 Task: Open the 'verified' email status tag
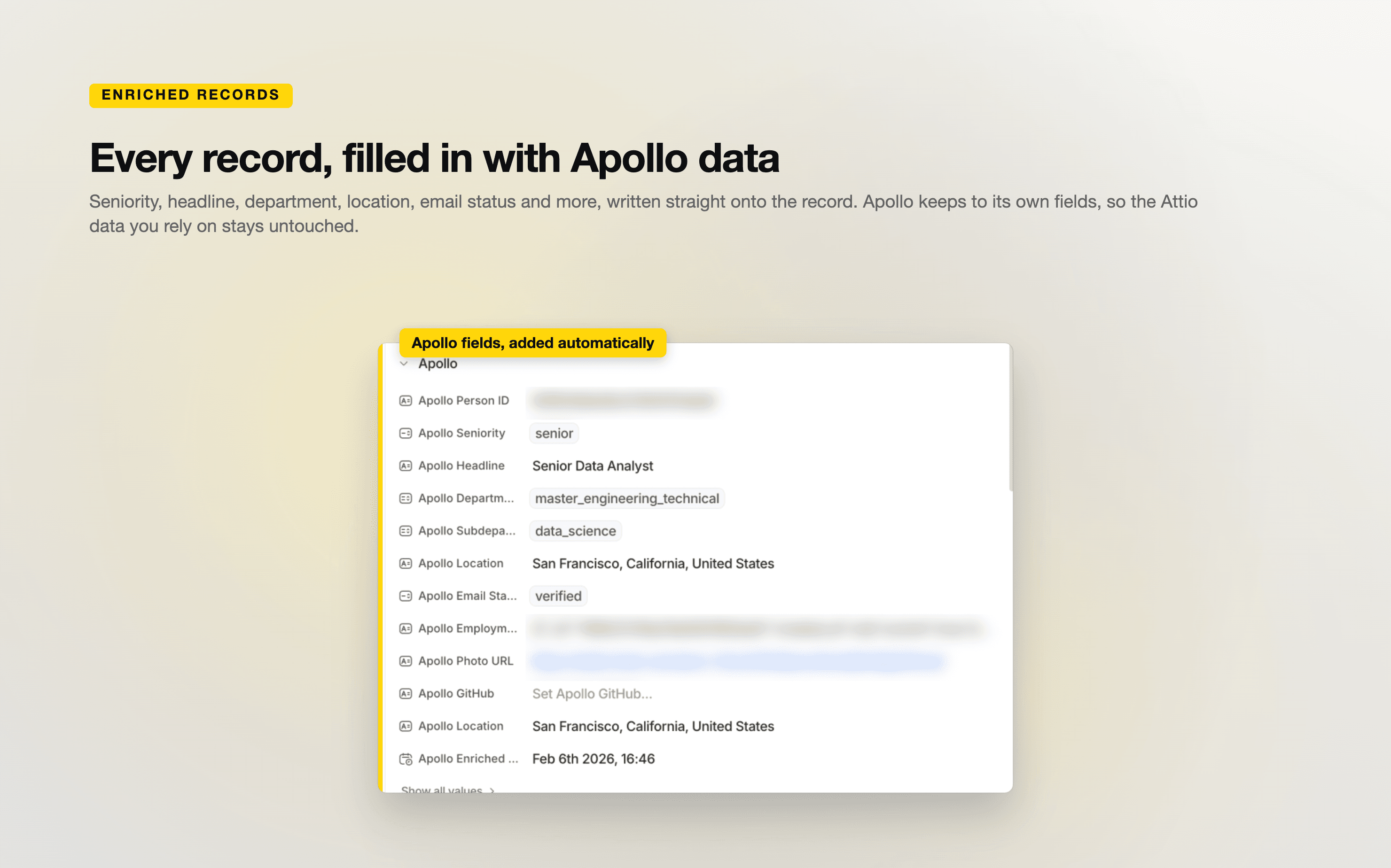558,596
